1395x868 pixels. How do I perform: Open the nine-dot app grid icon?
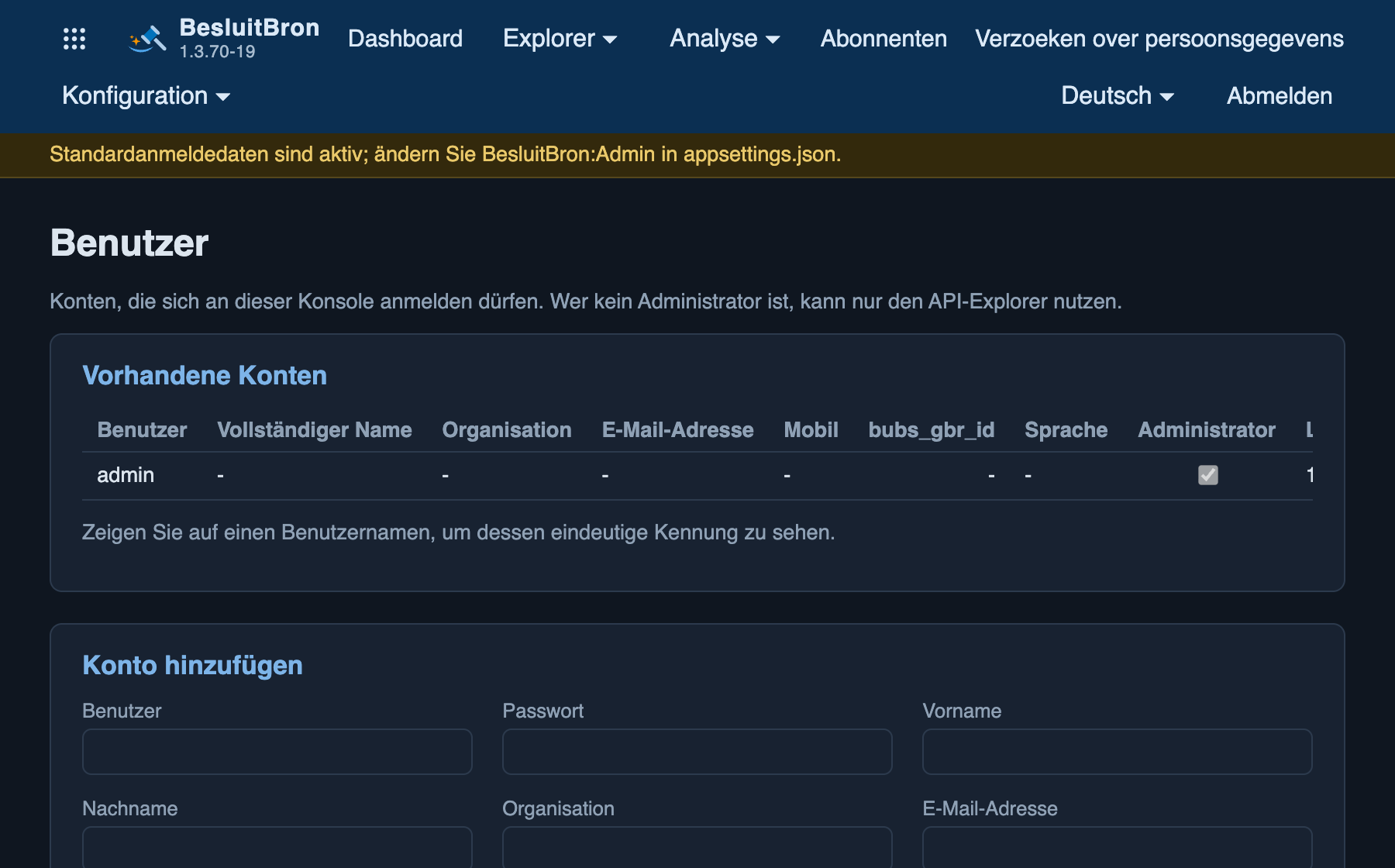pyautogui.click(x=74, y=39)
